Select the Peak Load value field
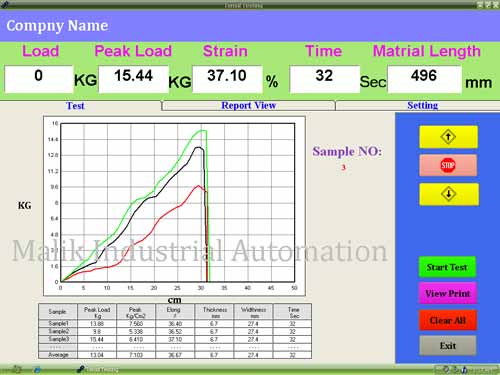Viewport: 500px width, 375px height. click(x=133, y=79)
